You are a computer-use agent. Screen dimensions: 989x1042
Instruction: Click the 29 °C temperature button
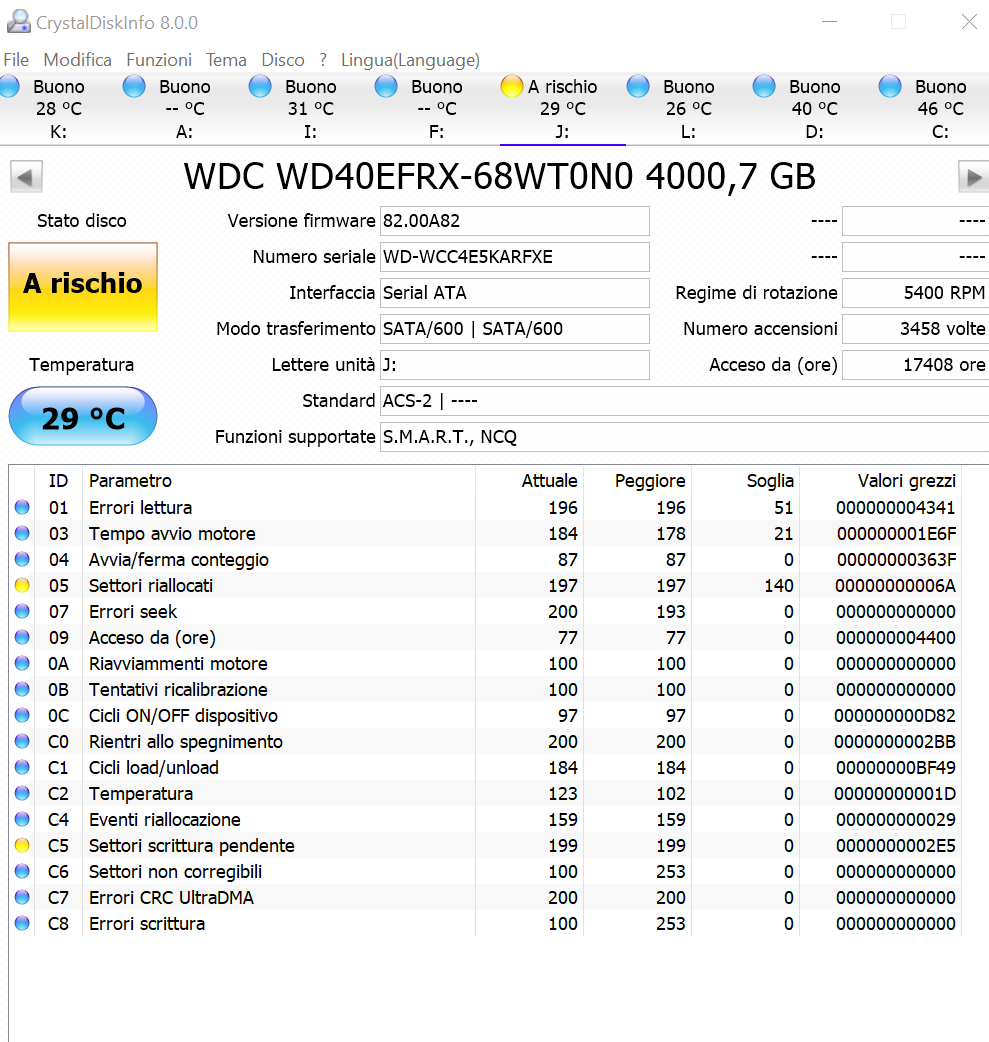83,417
